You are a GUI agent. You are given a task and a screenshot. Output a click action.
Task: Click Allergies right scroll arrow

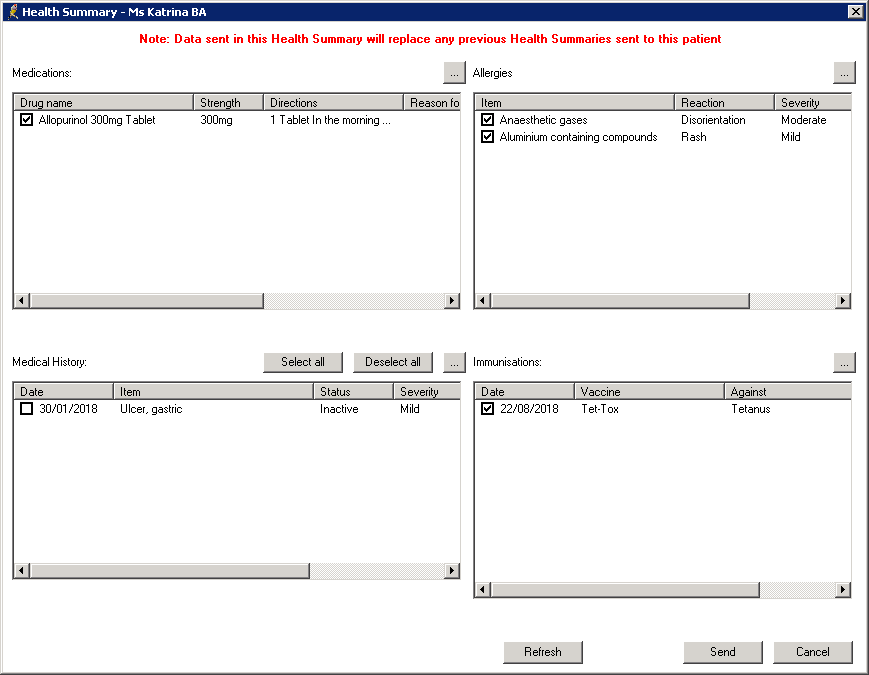(x=842, y=301)
